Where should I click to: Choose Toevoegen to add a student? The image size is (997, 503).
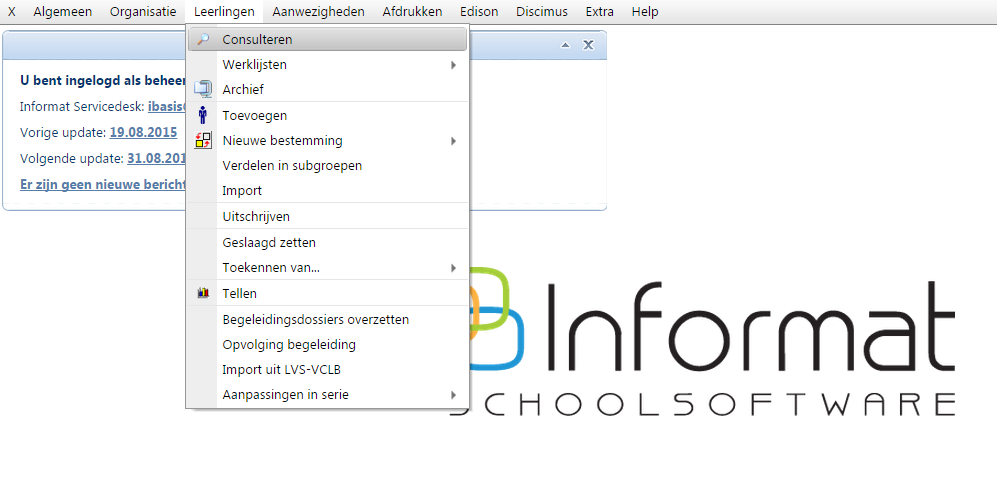point(327,115)
